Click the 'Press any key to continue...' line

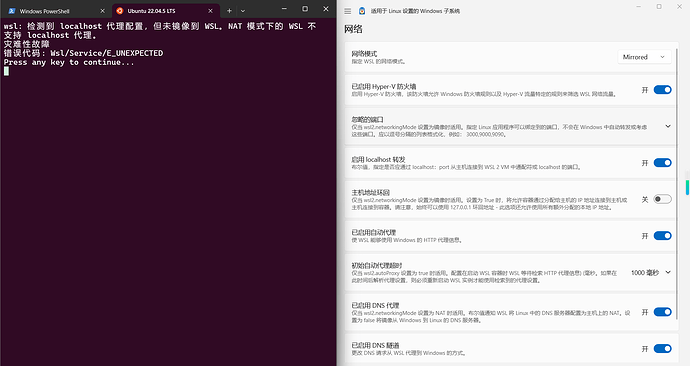coord(69,62)
